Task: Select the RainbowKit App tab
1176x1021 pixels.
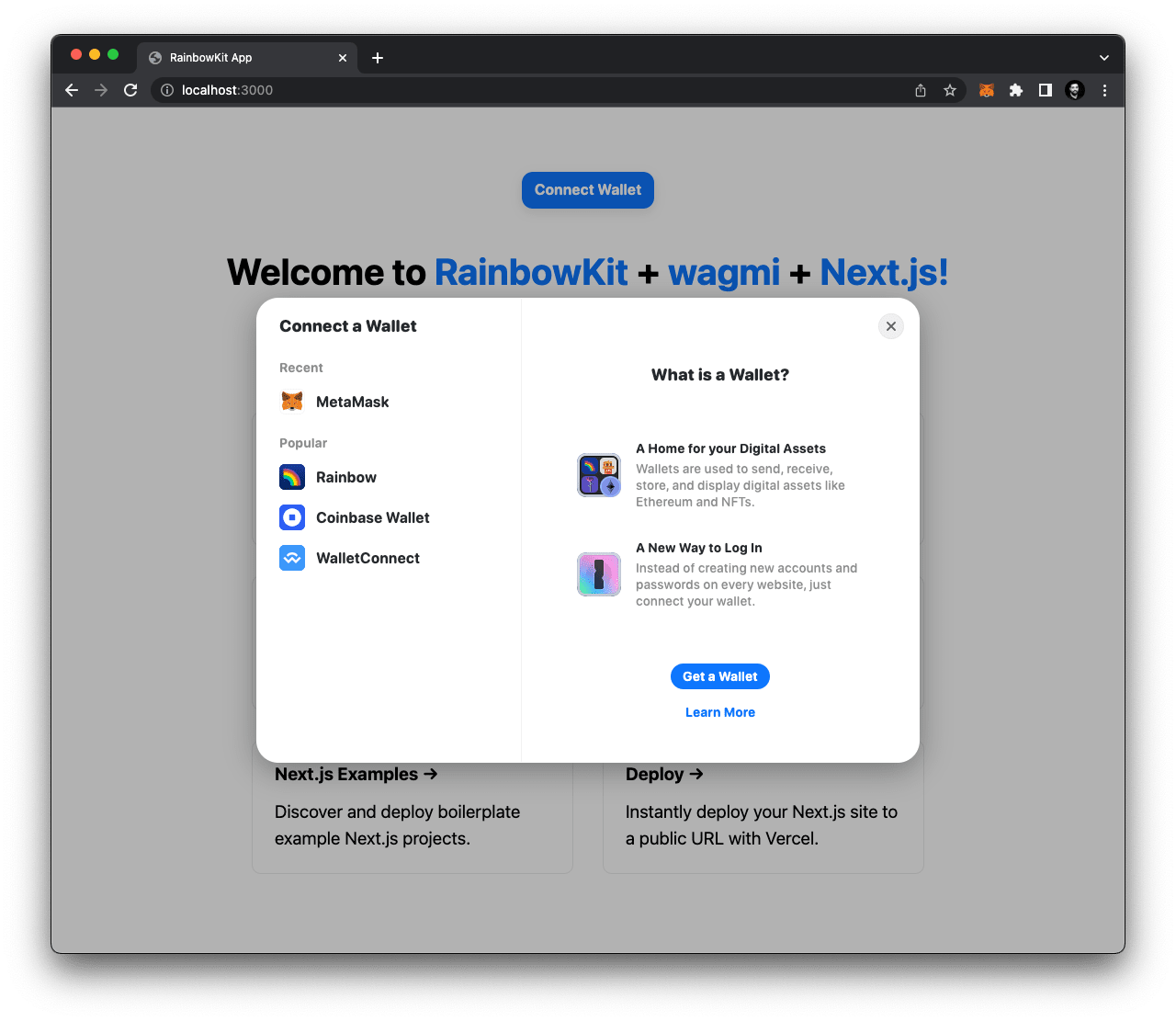Action: coord(247,58)
